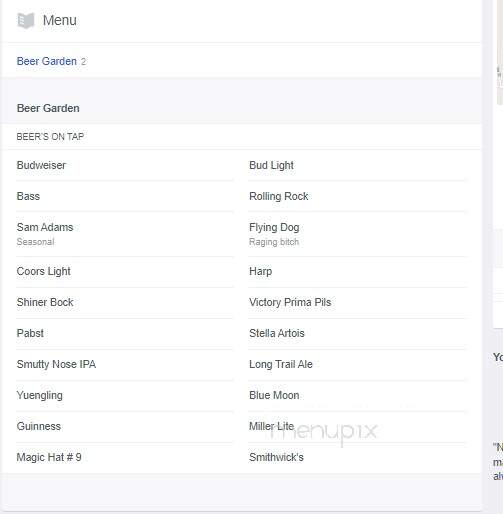This screenshot has width=503, height=514.
Task: Choose Rolling Rock in the list
Action: [x=279, y=196]
